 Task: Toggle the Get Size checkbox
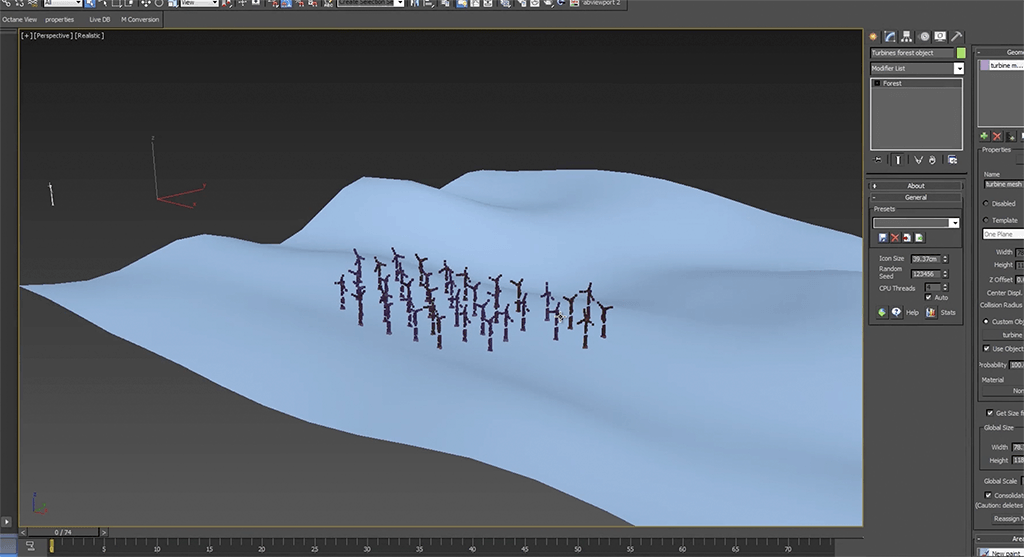pyautogui.click(x=989, y=412)
